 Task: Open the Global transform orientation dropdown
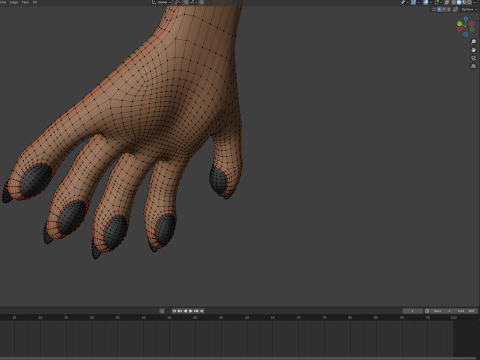[x=161, y=2]
